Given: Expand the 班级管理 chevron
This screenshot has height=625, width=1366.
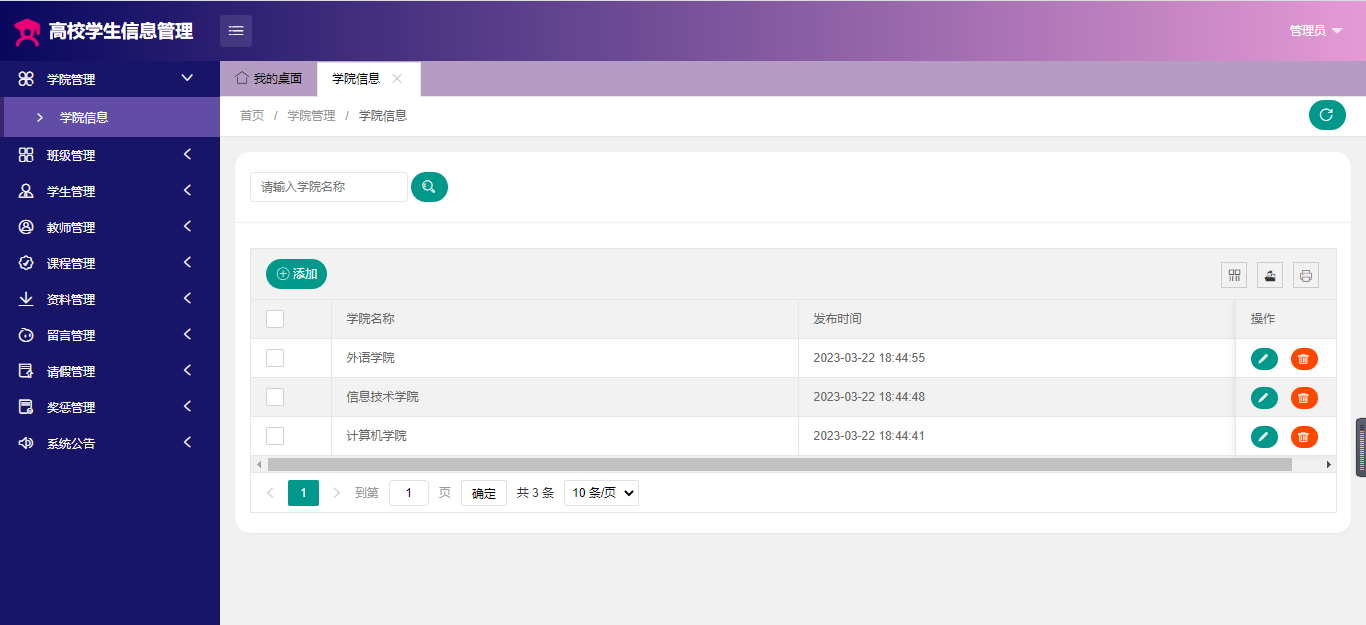Looking at the screenshot, I should pyautogui.click(x=187, y=154).
